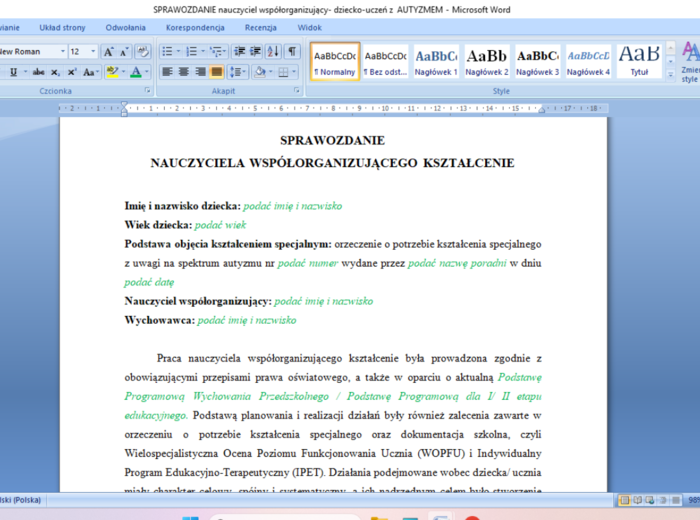Switch to Draft view
This screenshot has width=700, height=520.
(x=676, y=500)
